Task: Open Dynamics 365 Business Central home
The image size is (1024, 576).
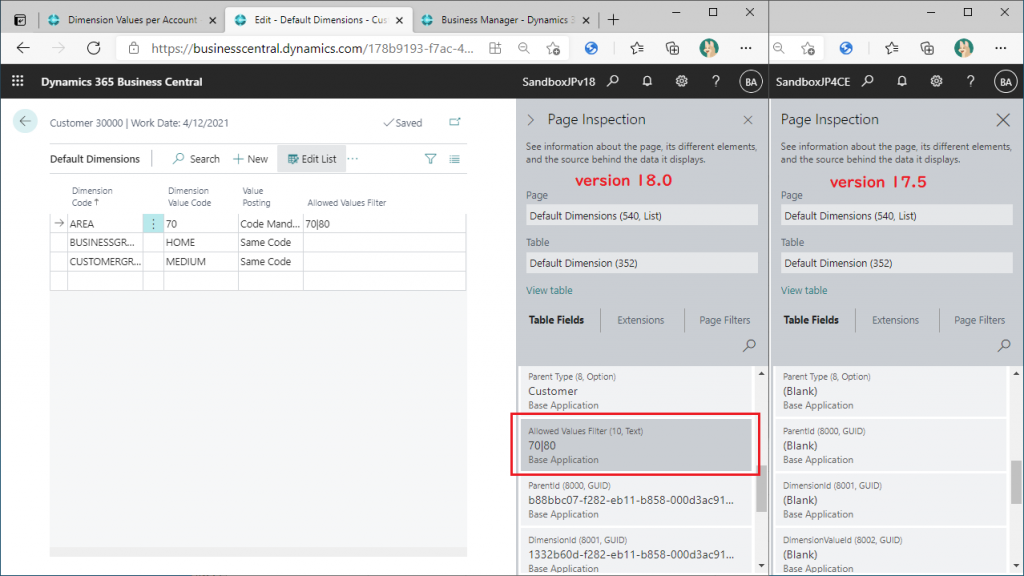Action: (121, 82)
